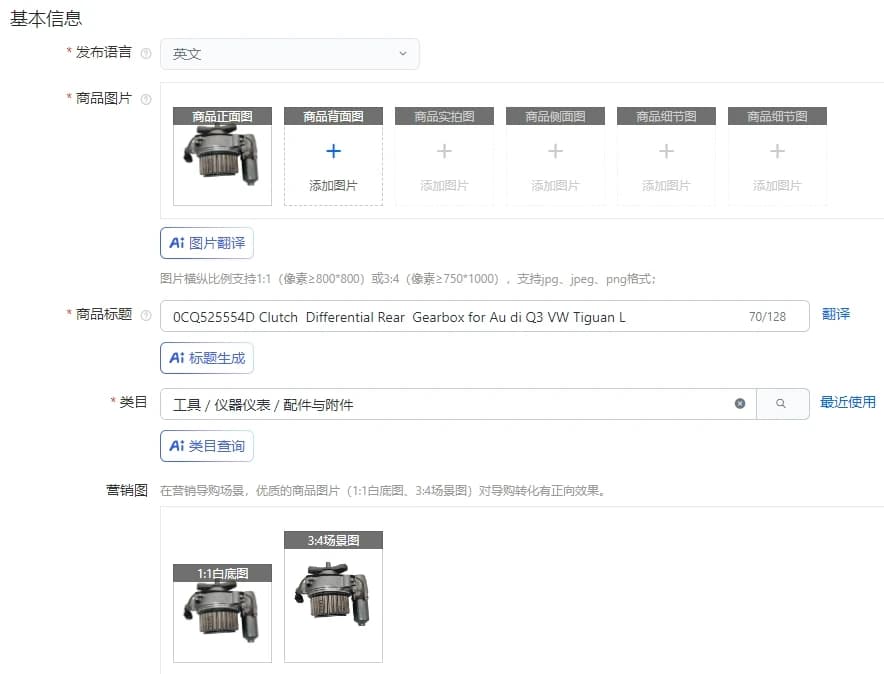This screenshot has width=884, height=674.
Task: Click the plus icon under 商品侧面图
Action: coord(555,151)
